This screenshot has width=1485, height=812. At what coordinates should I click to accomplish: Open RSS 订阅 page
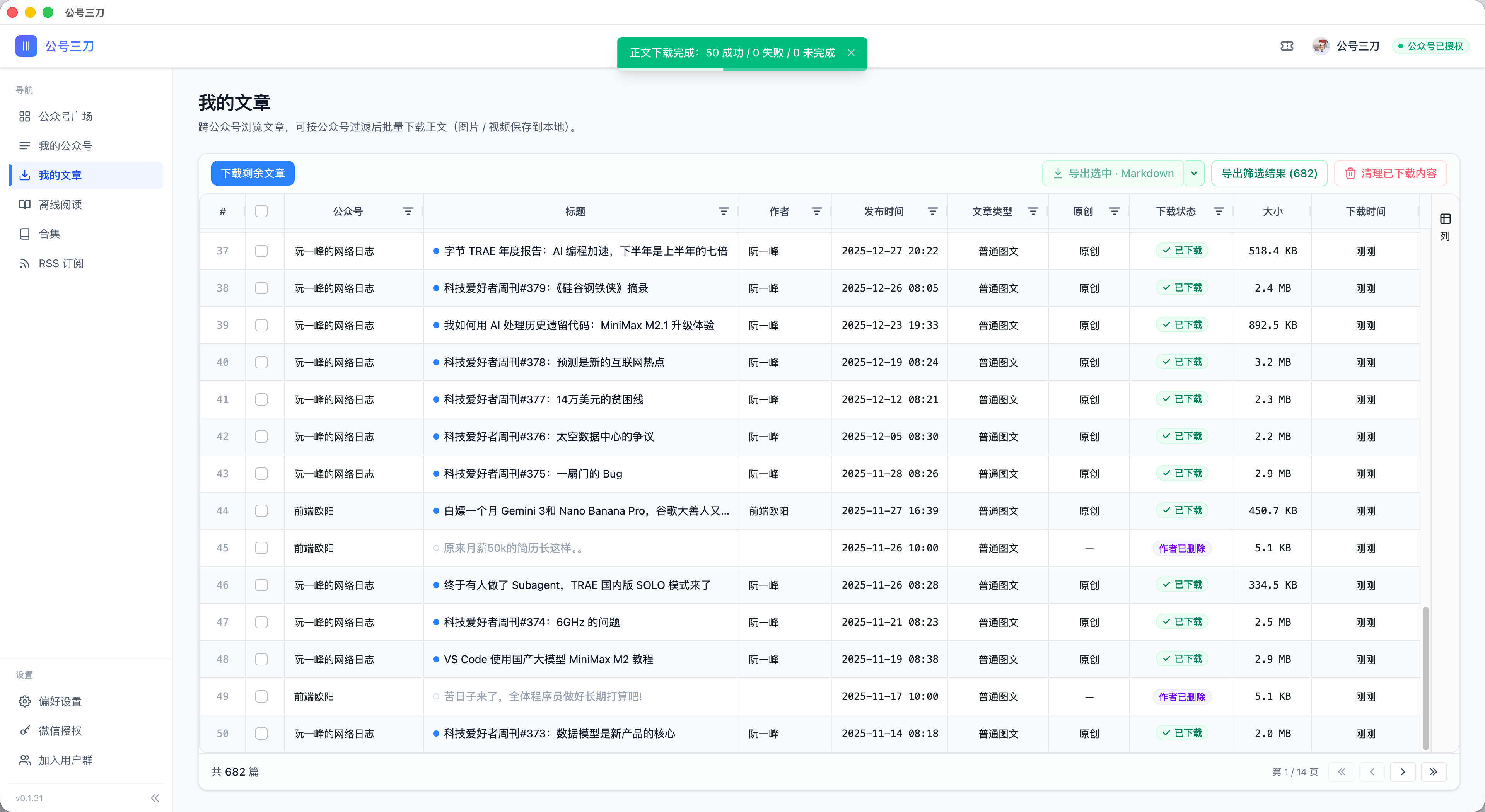point(87,263)
